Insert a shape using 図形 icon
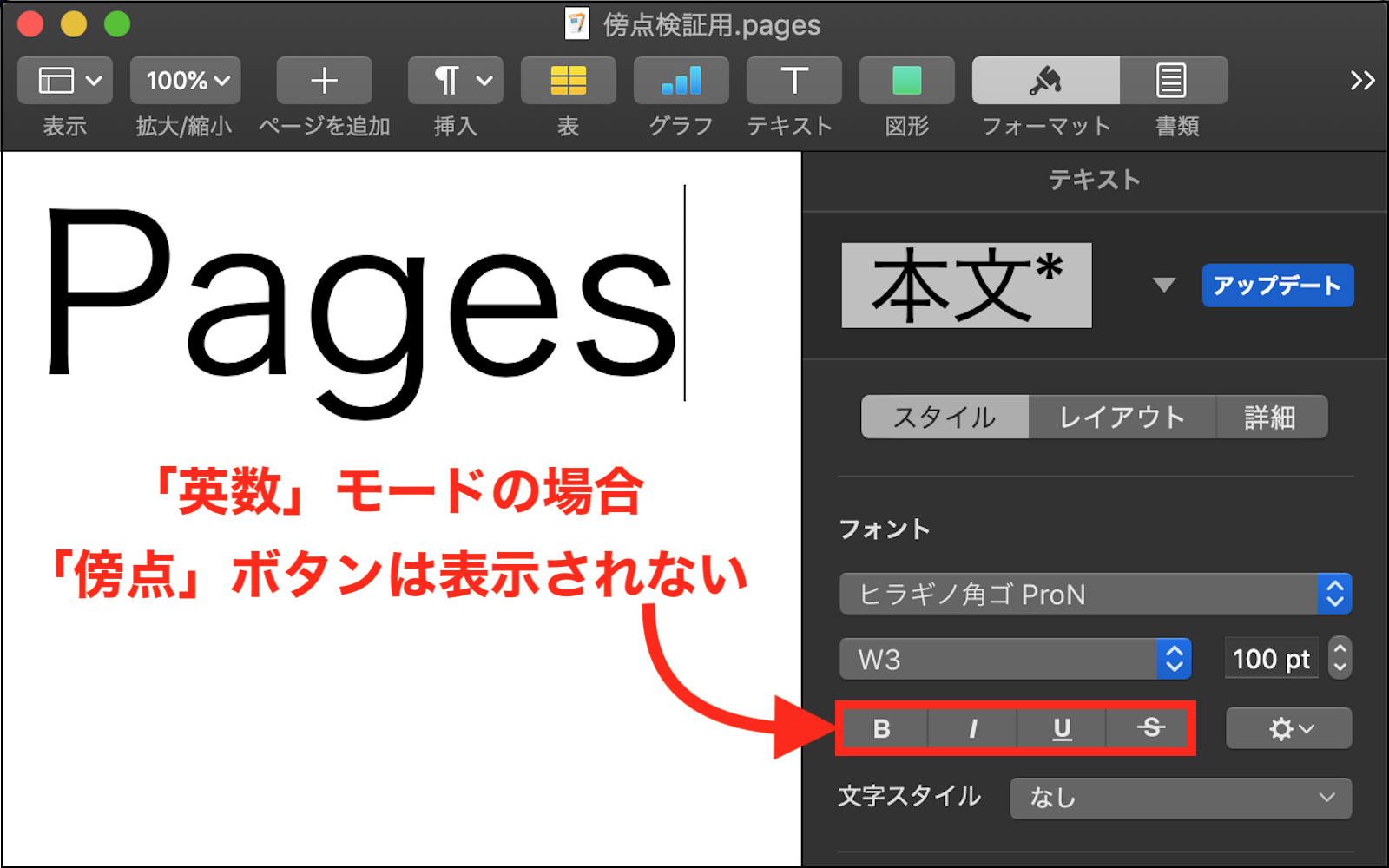This screenshot has height=868, width=1389. [x=906, y=81]
